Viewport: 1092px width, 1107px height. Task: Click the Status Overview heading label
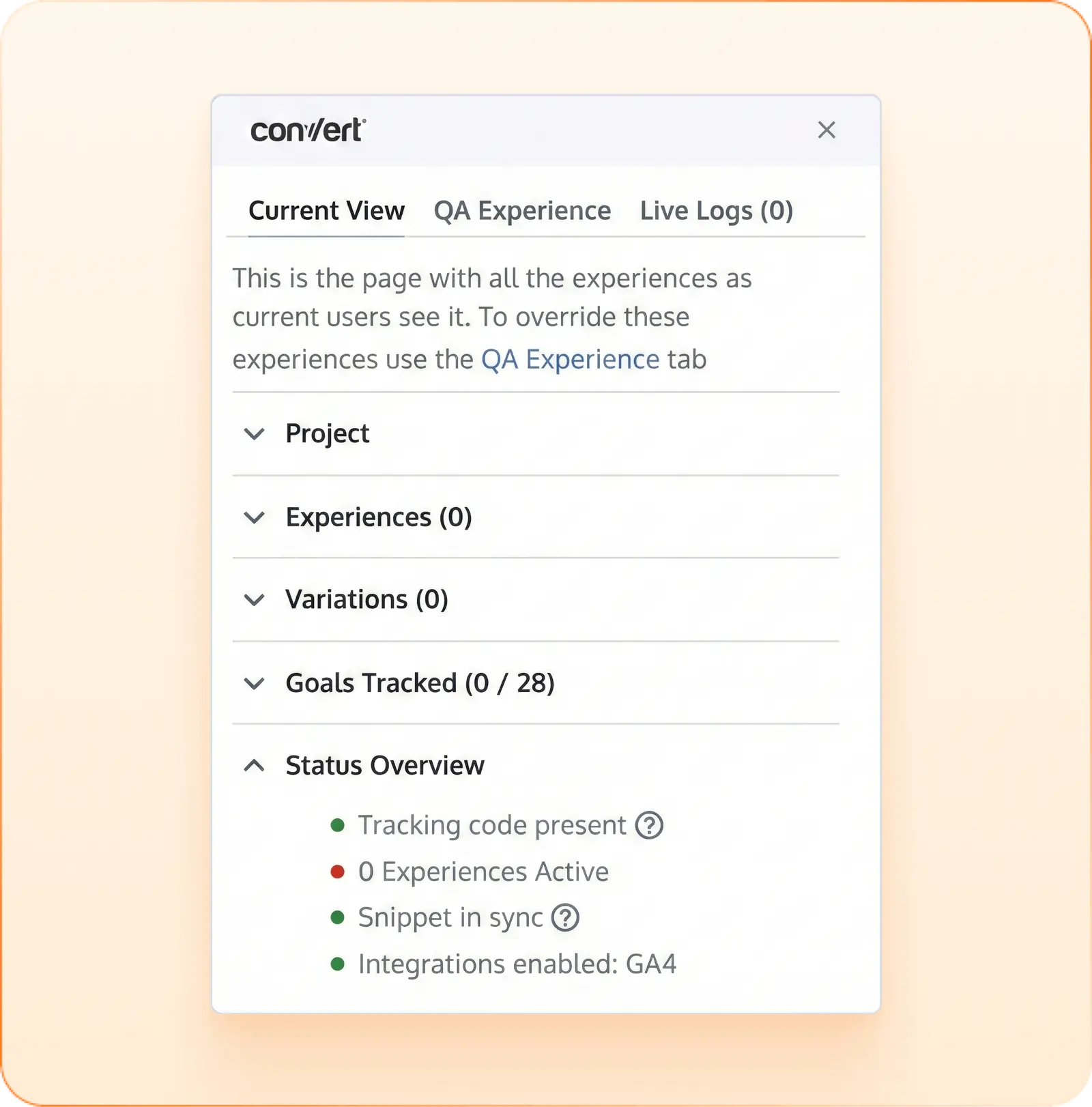[385, 766]
